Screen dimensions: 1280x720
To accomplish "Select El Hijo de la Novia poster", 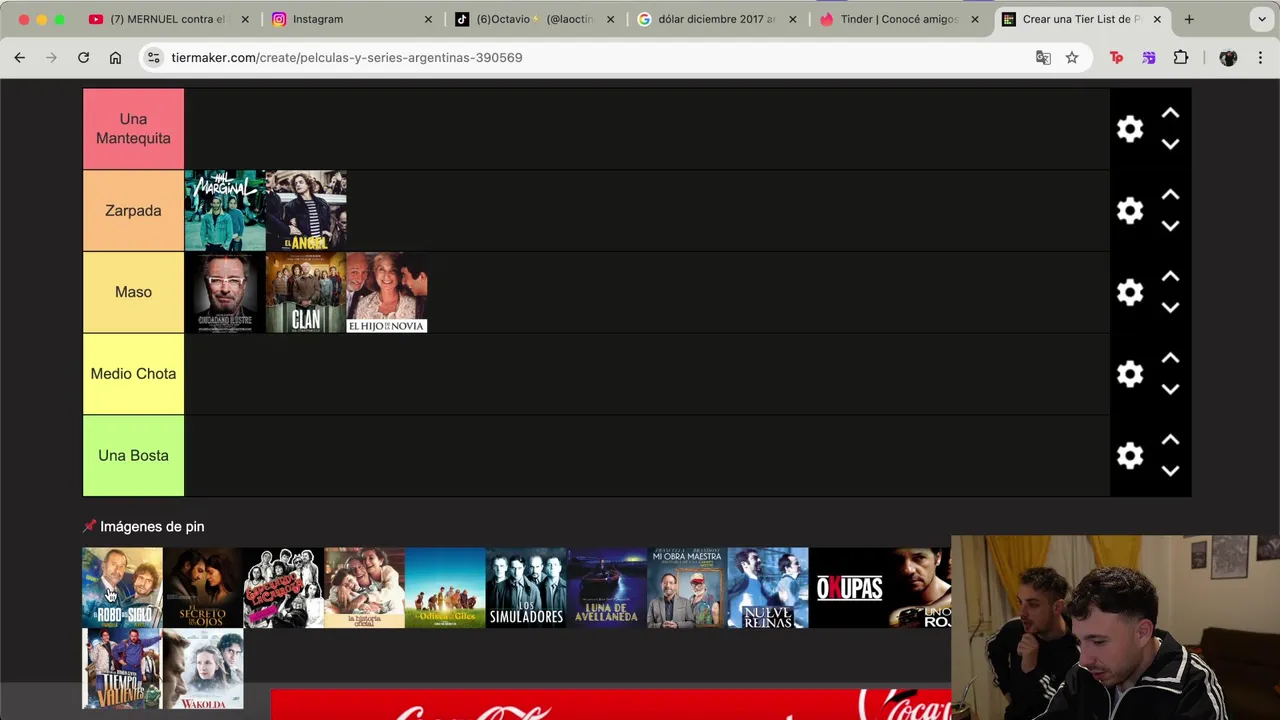I will [x=387, y=292].
